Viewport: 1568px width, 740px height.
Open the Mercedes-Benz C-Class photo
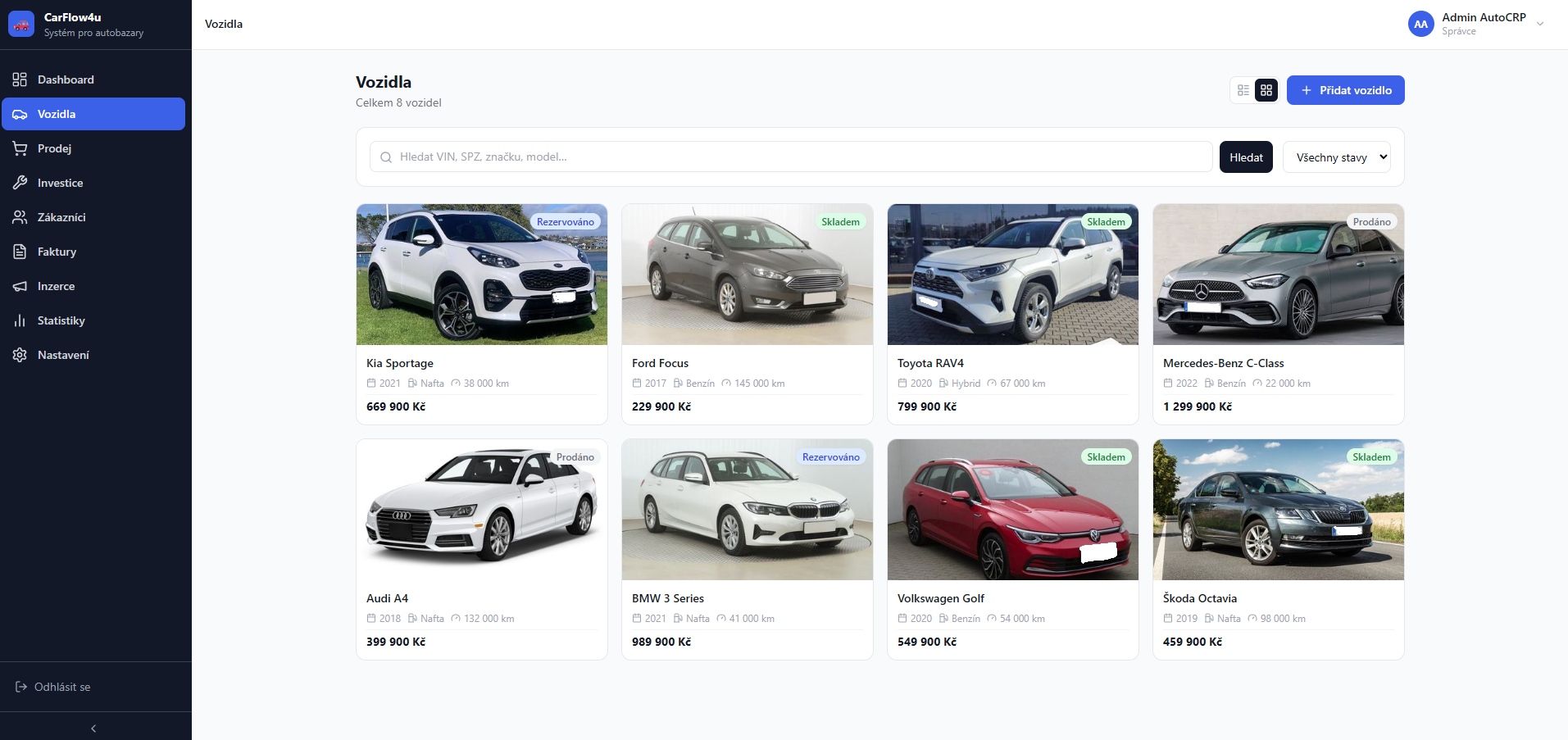click(1279, 275)
